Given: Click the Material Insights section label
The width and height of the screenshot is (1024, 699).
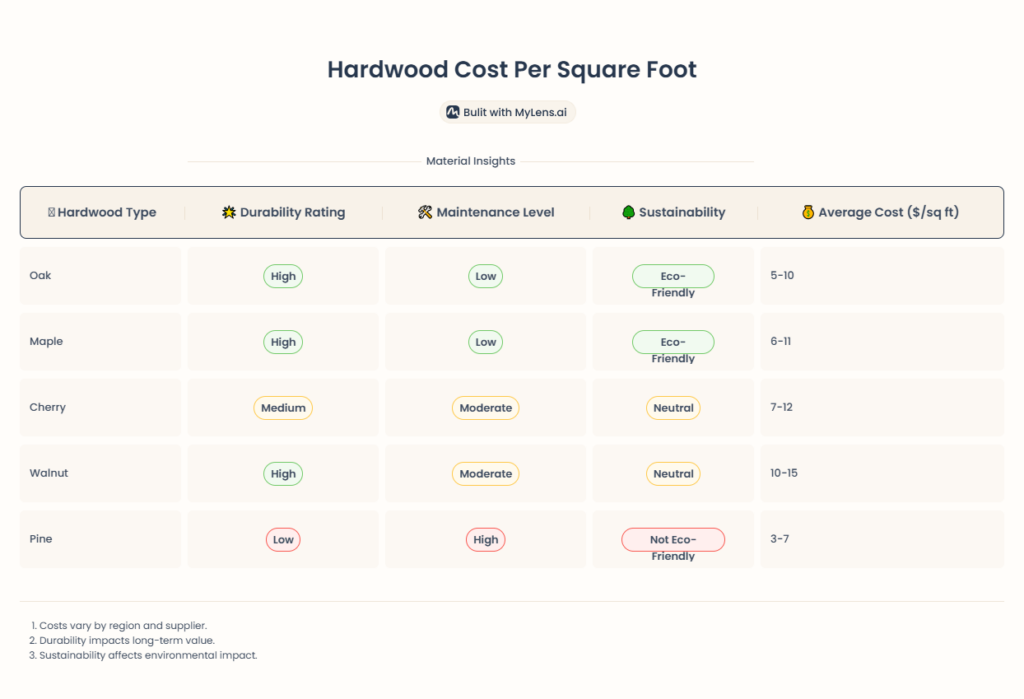Looking at the screenshot, I should click(x=471, y=161).
